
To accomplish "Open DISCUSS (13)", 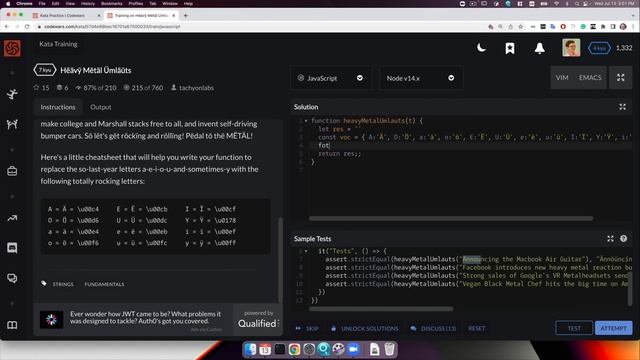I will pyautogui.click(x=433, y=328).
